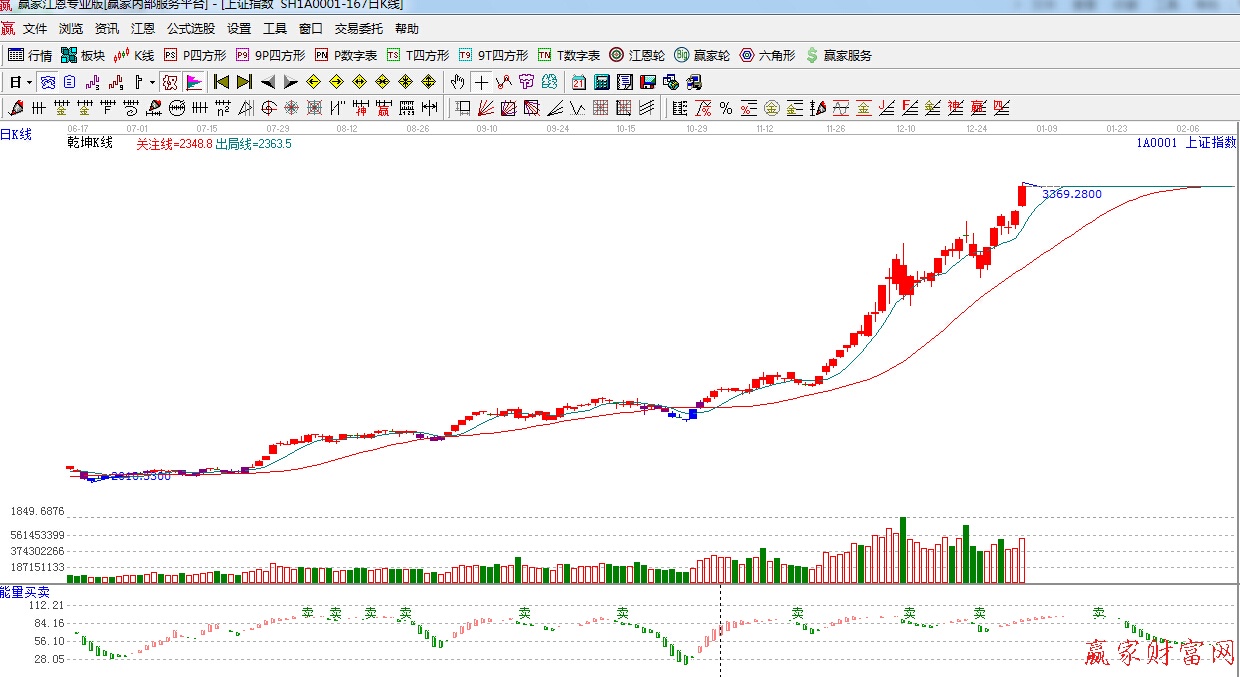Click the calendar icon showing 21
The height and width of the screenshot is (677, 1240).
pos(579,82)
